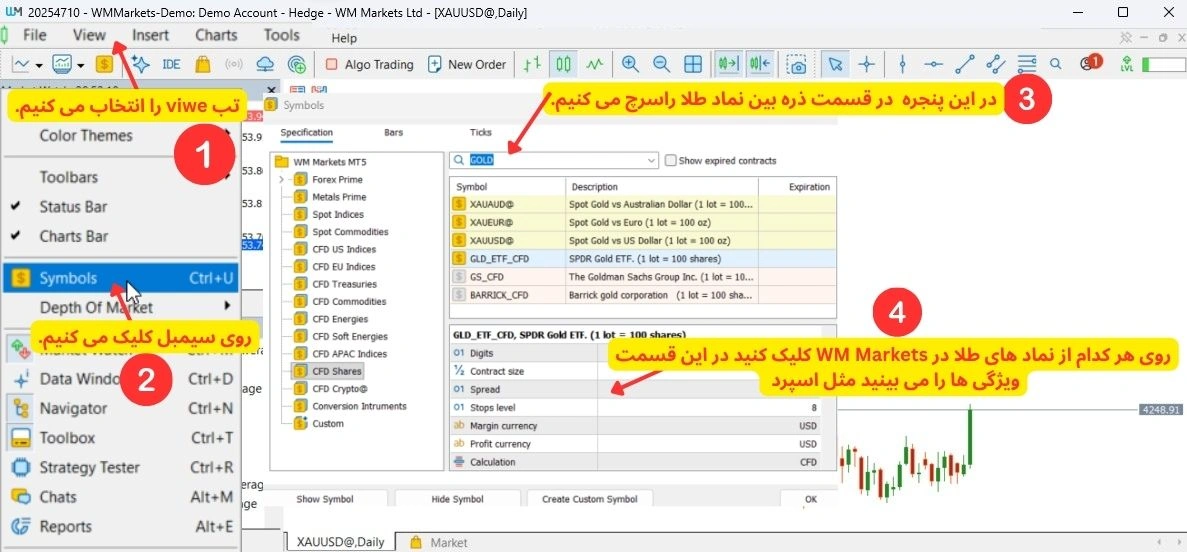1187x552 pixels.
Task: Click the Show Symbol button
Action: (x=324, y=499)
